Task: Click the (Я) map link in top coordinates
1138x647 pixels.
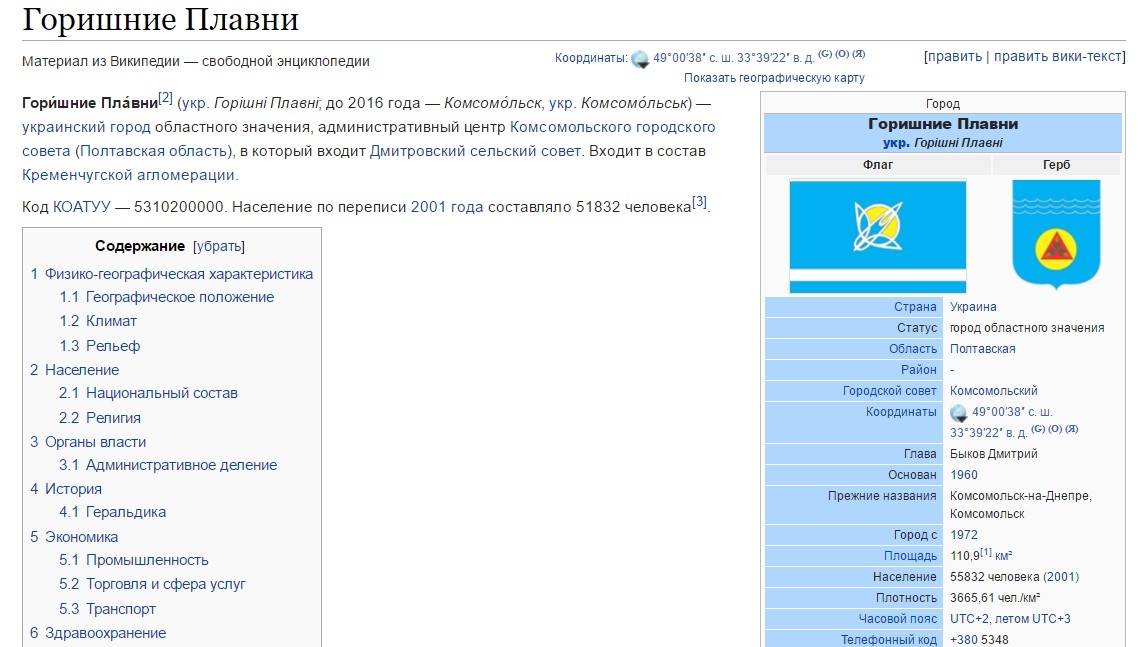Action: 858,54
